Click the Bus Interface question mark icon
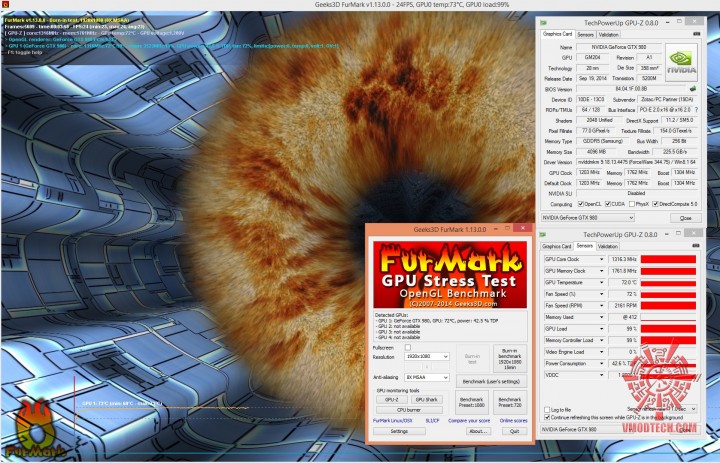 click(697, 110)
